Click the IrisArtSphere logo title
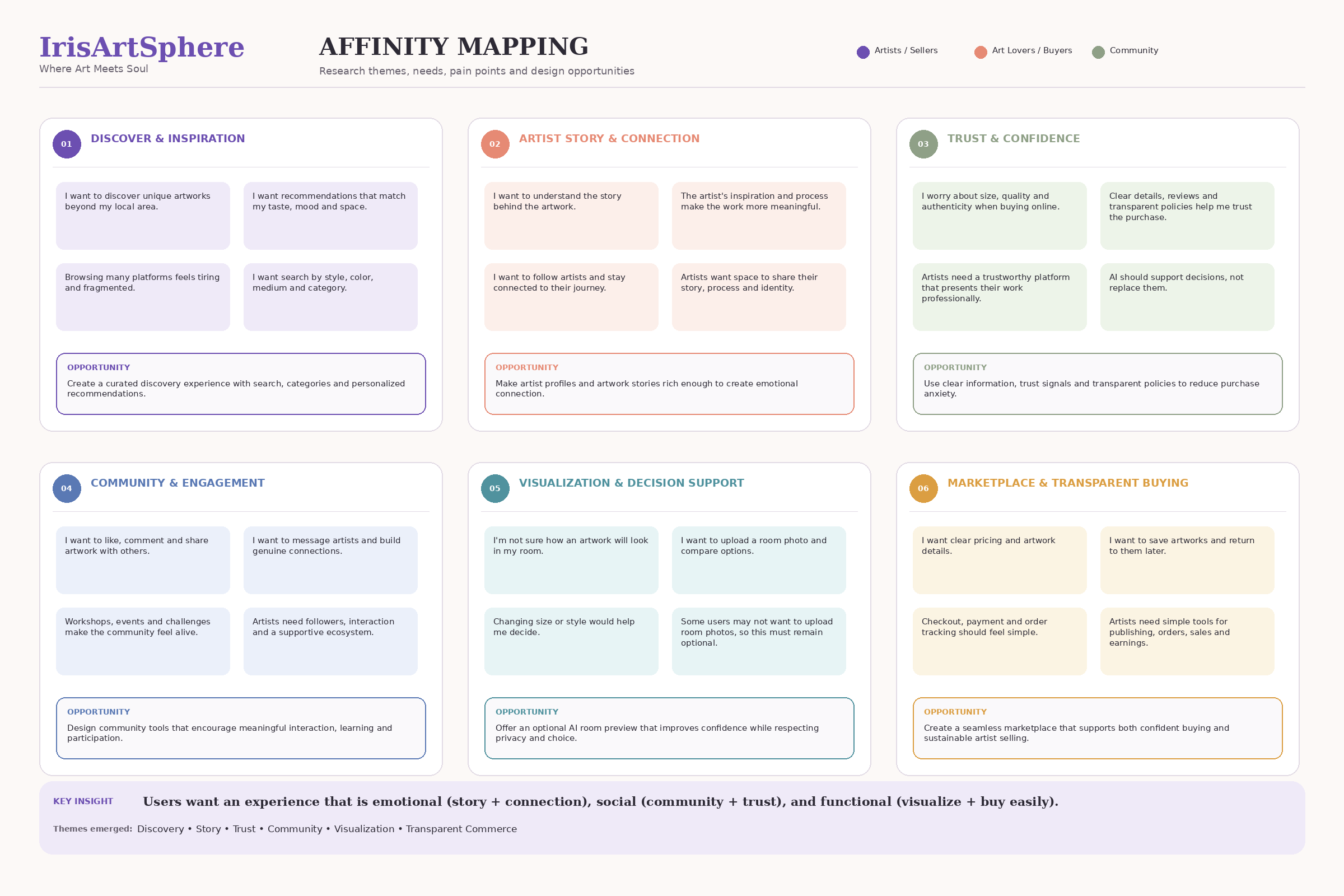Screen dimensions: 1344x896 click(x=142, y=47)
